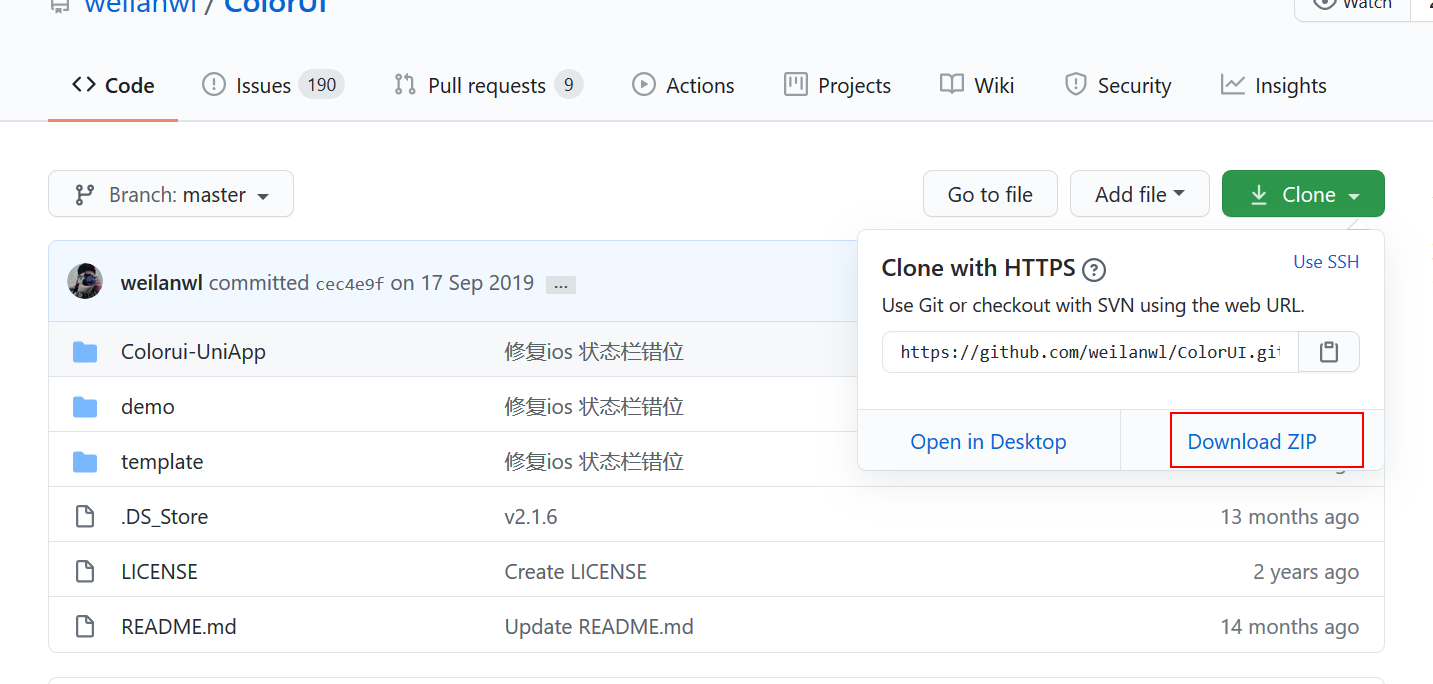Copy the clone URL to clipboard
Screen dimensions: 1433x684
click(1328, 352)
